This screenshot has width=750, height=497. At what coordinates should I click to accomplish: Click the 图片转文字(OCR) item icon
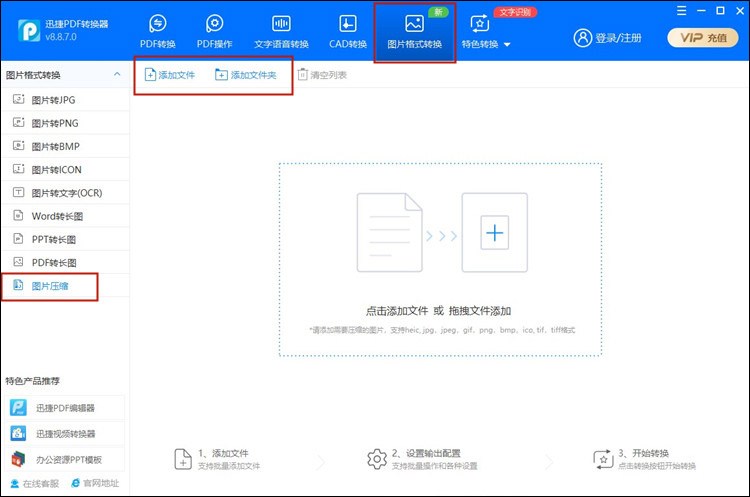point(18,192)
